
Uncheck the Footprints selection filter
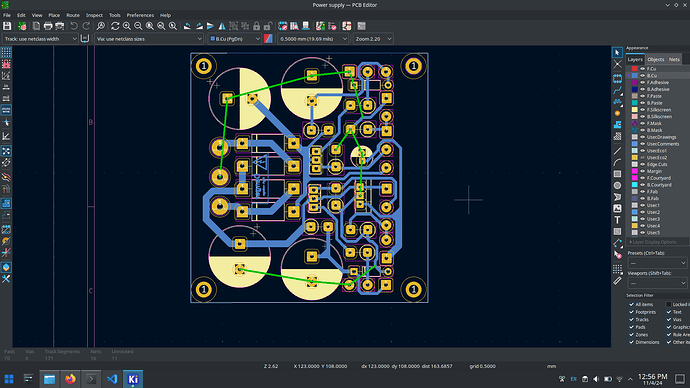tap(631, 312)
